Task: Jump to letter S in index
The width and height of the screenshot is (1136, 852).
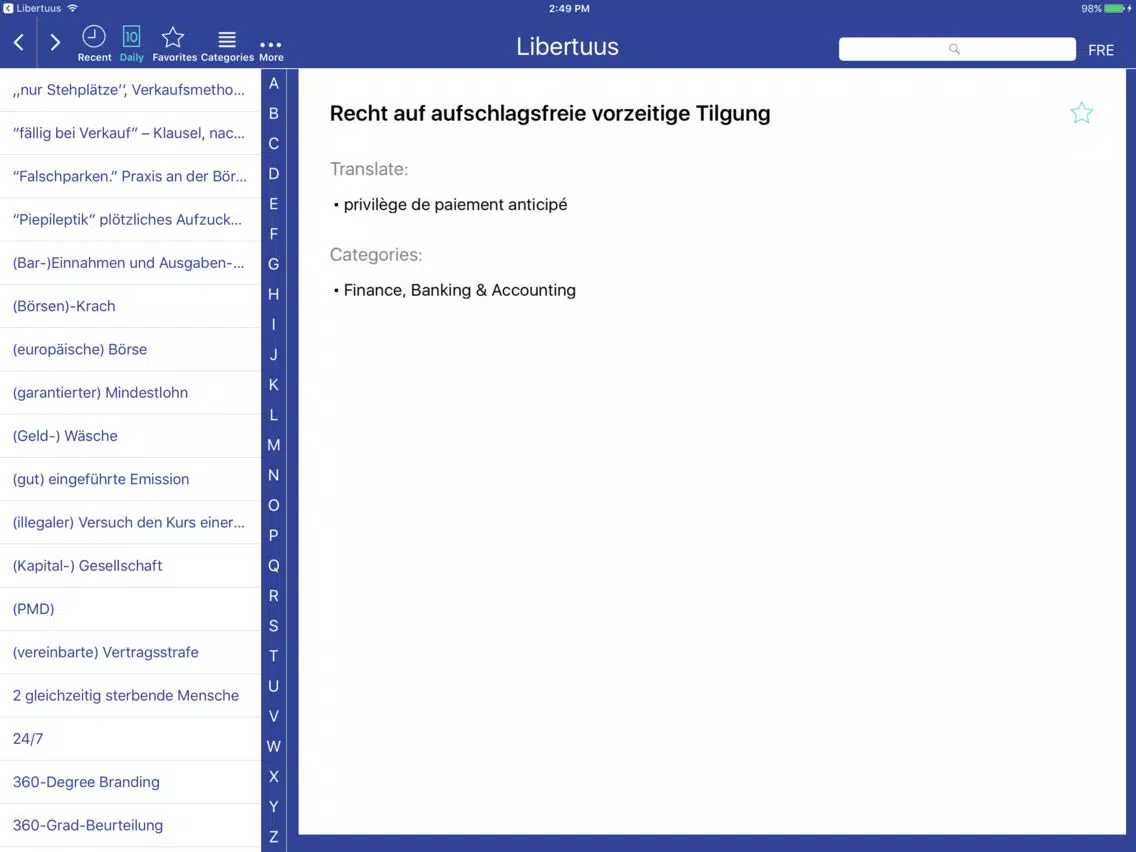Action: [274, 626]
